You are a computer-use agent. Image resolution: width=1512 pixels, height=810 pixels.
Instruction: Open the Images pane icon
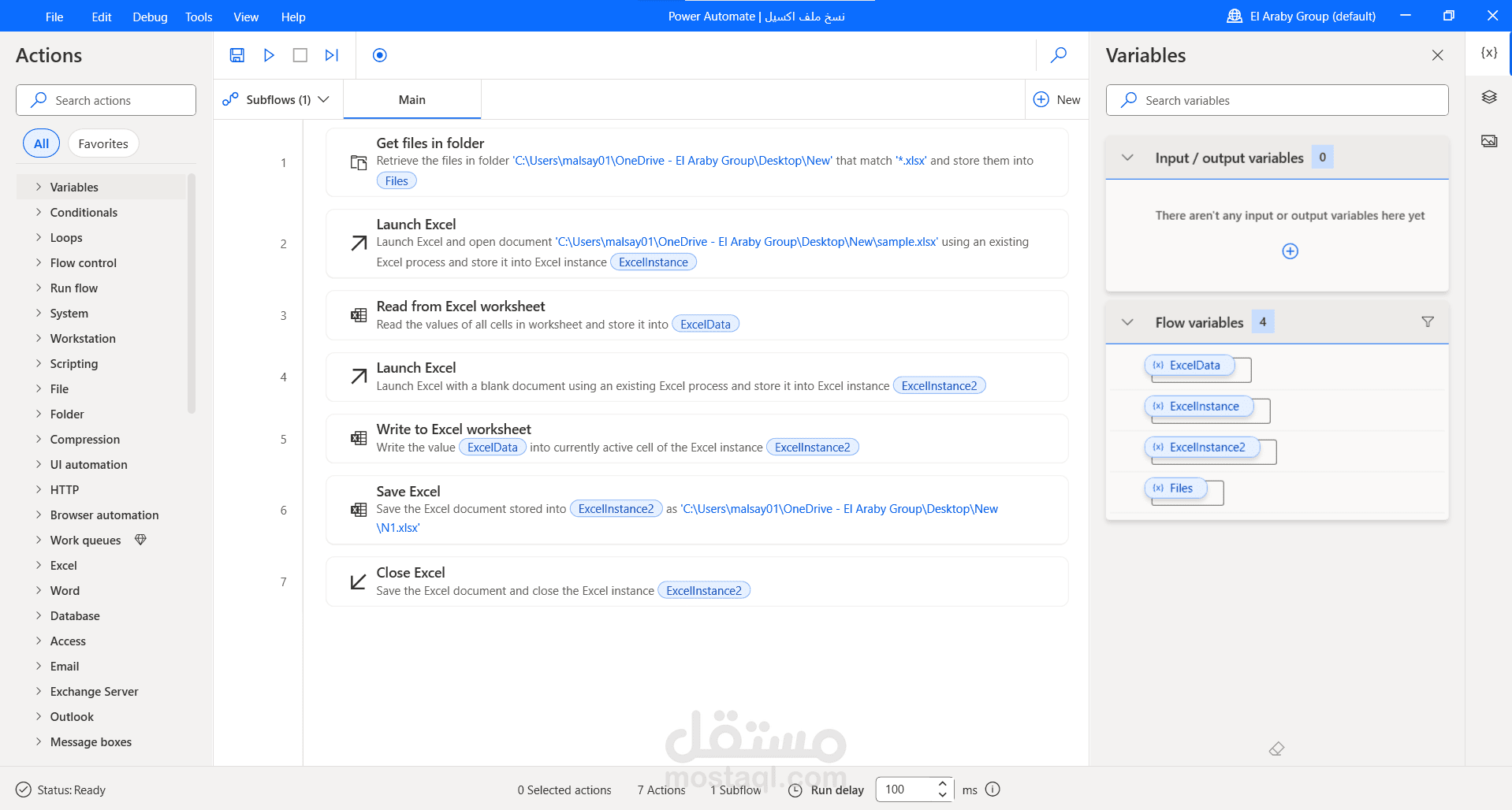tap(1489, 141)
